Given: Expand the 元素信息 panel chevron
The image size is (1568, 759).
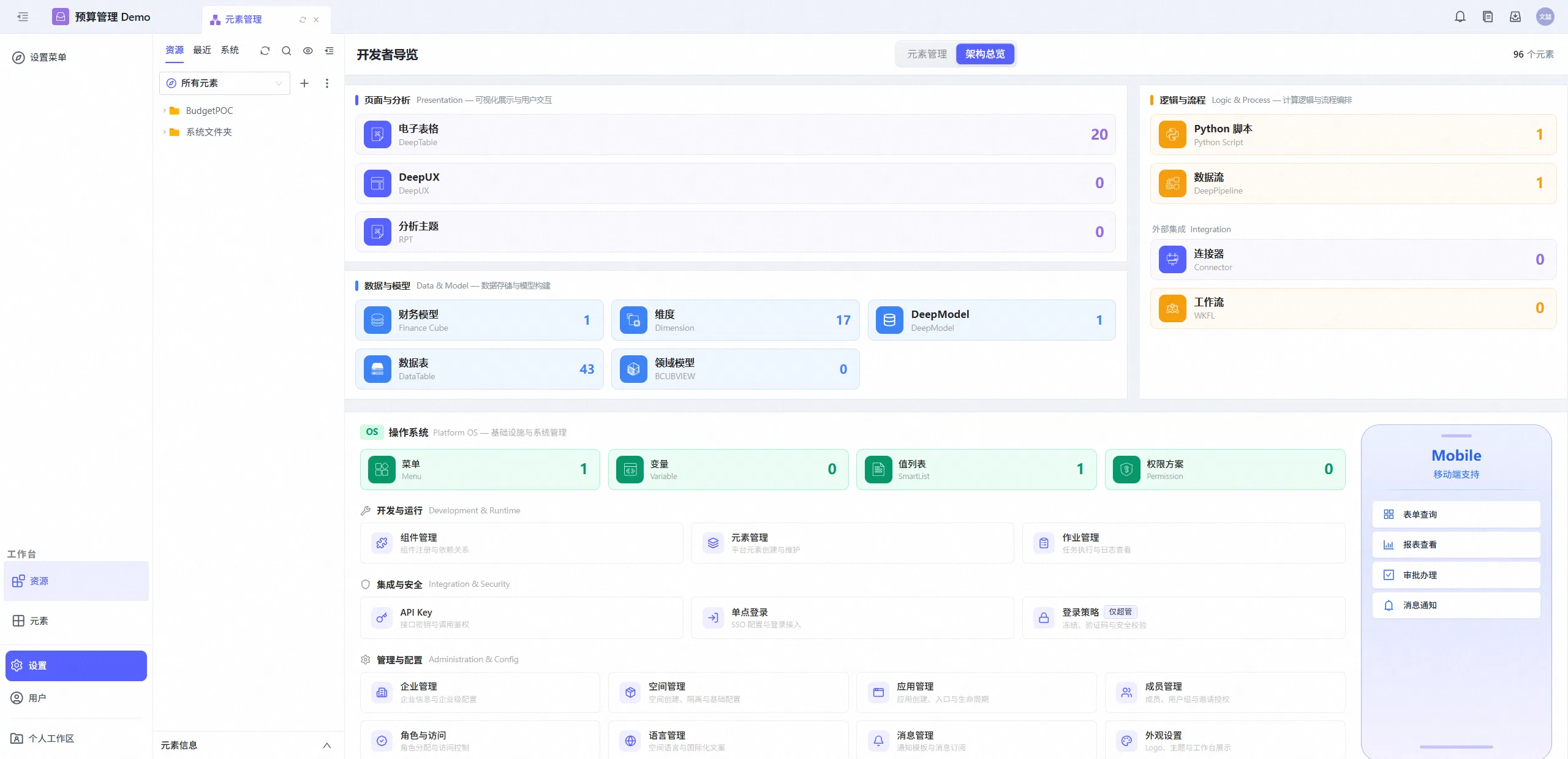Looking at the screenshot, I should click(x=327, y=746).
